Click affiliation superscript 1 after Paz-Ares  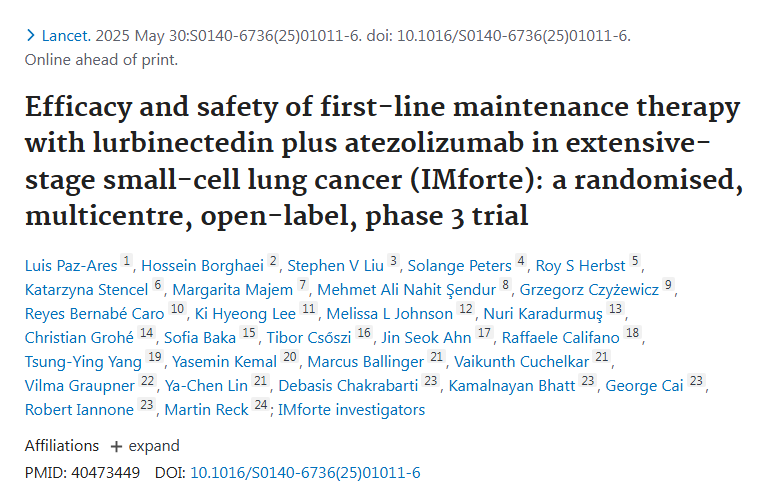(126, 261)
